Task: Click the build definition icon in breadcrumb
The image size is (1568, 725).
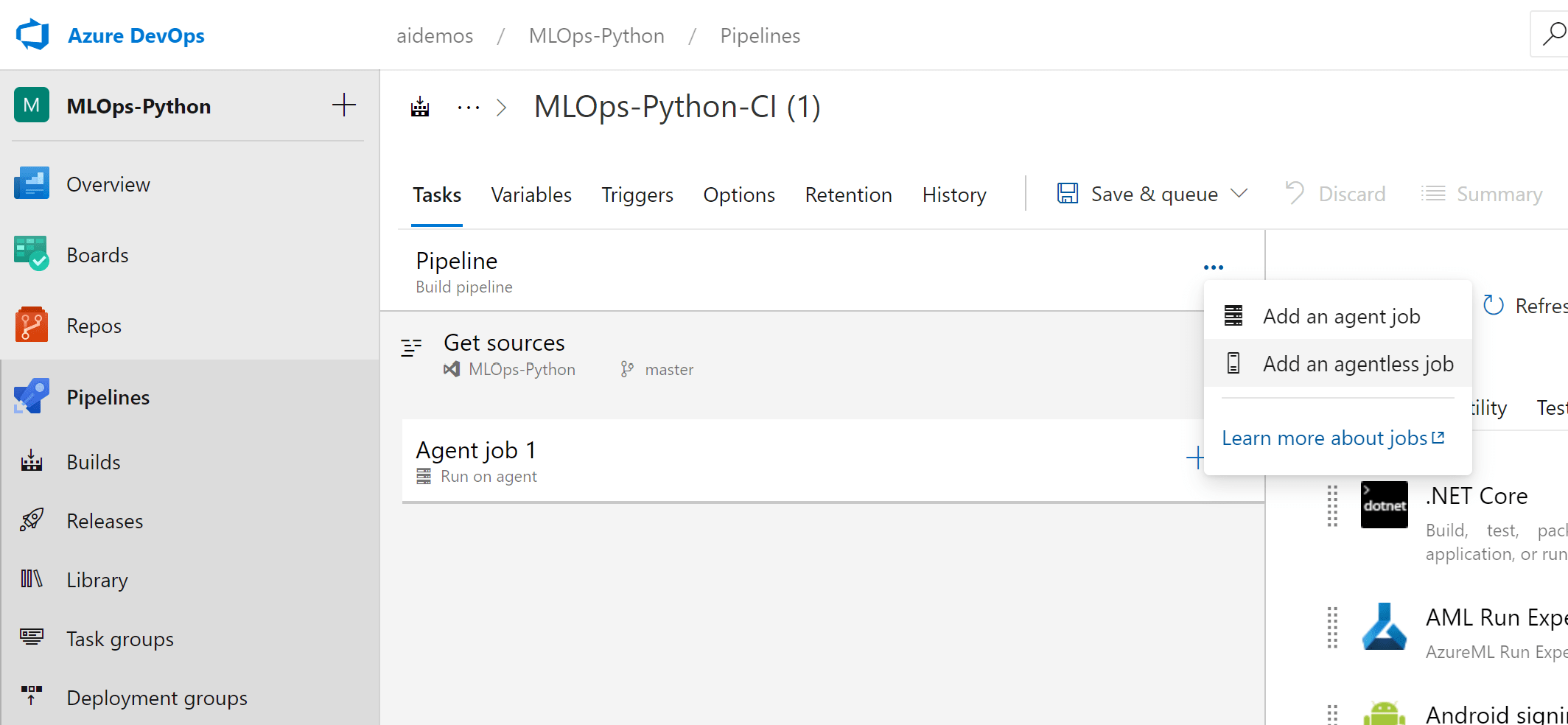Action: 420,108
